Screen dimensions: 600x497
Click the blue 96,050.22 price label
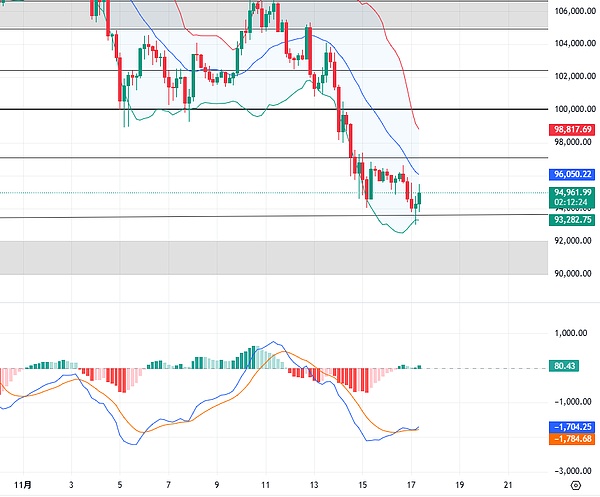(572, 174)
